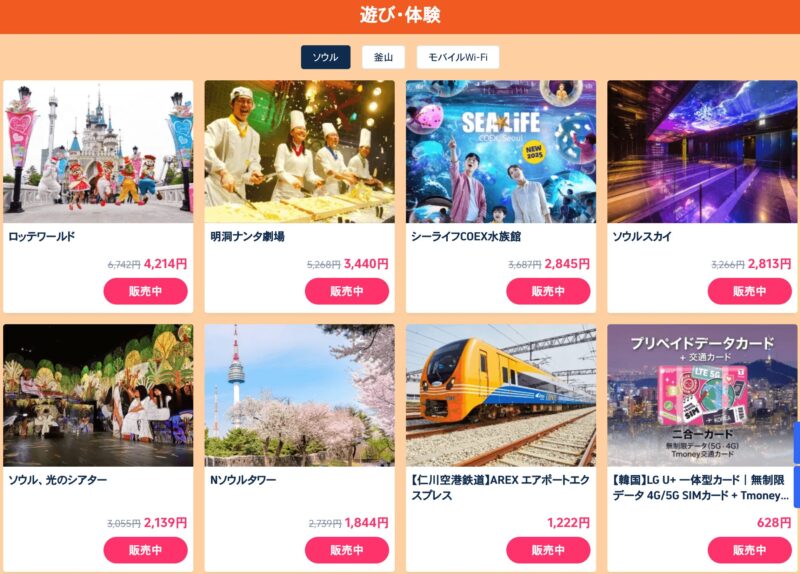Open the ソウルスカイ purple corridor image

click(x=702, y=152)
